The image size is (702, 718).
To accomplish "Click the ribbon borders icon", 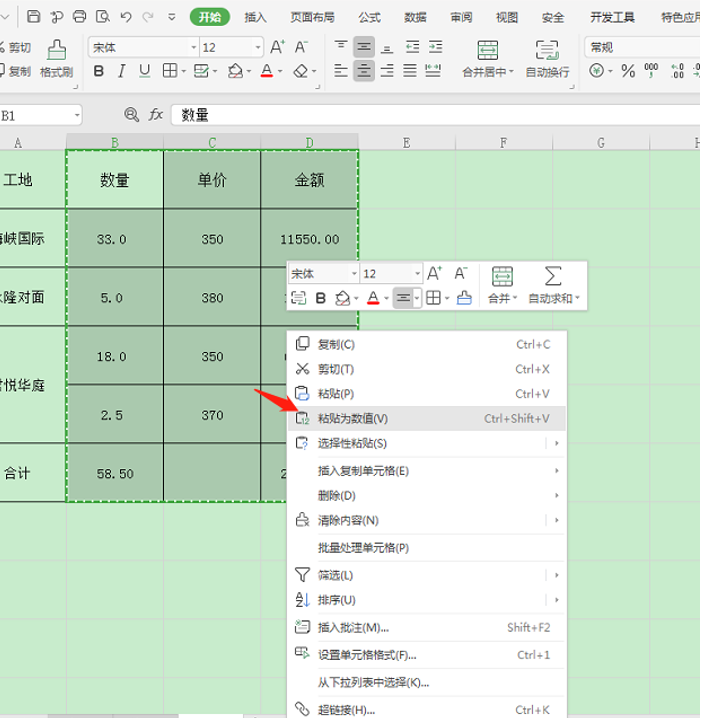I will (x=170, y=71).
